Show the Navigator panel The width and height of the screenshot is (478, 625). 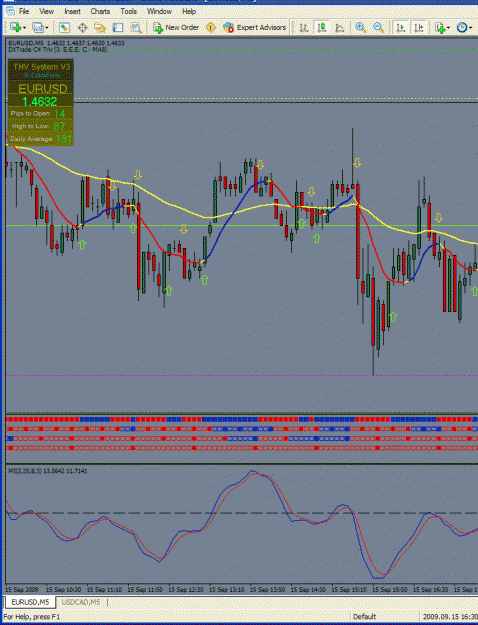(x=100, y=28)
